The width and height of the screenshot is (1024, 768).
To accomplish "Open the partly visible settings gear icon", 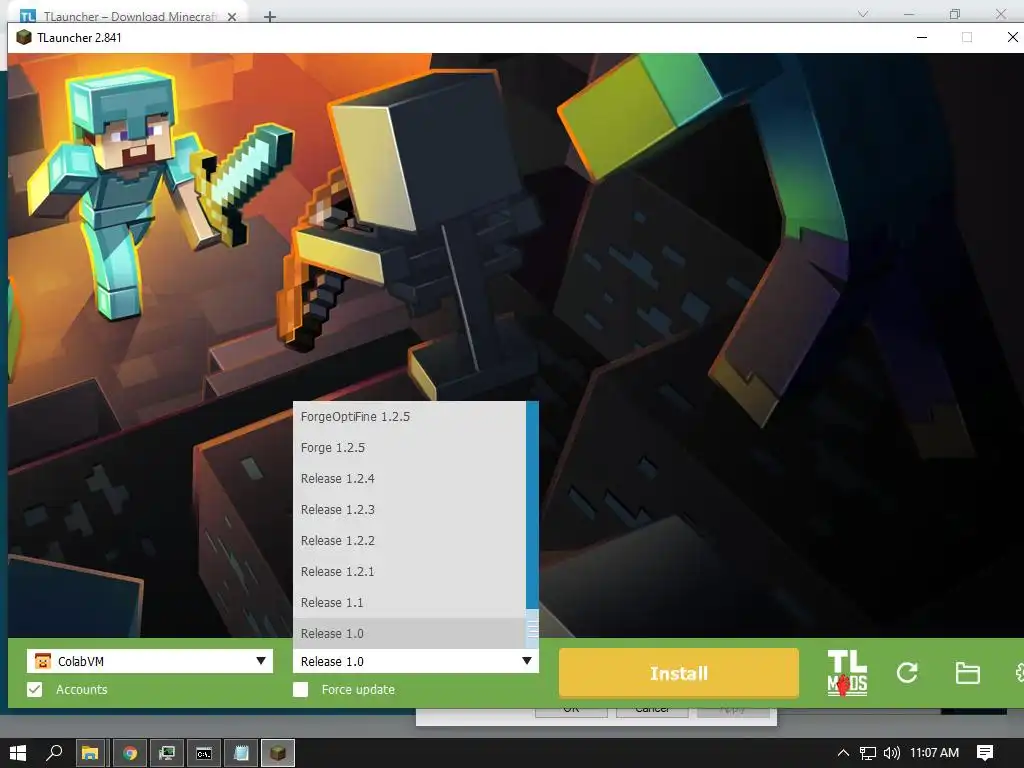I will [1019, 673].
